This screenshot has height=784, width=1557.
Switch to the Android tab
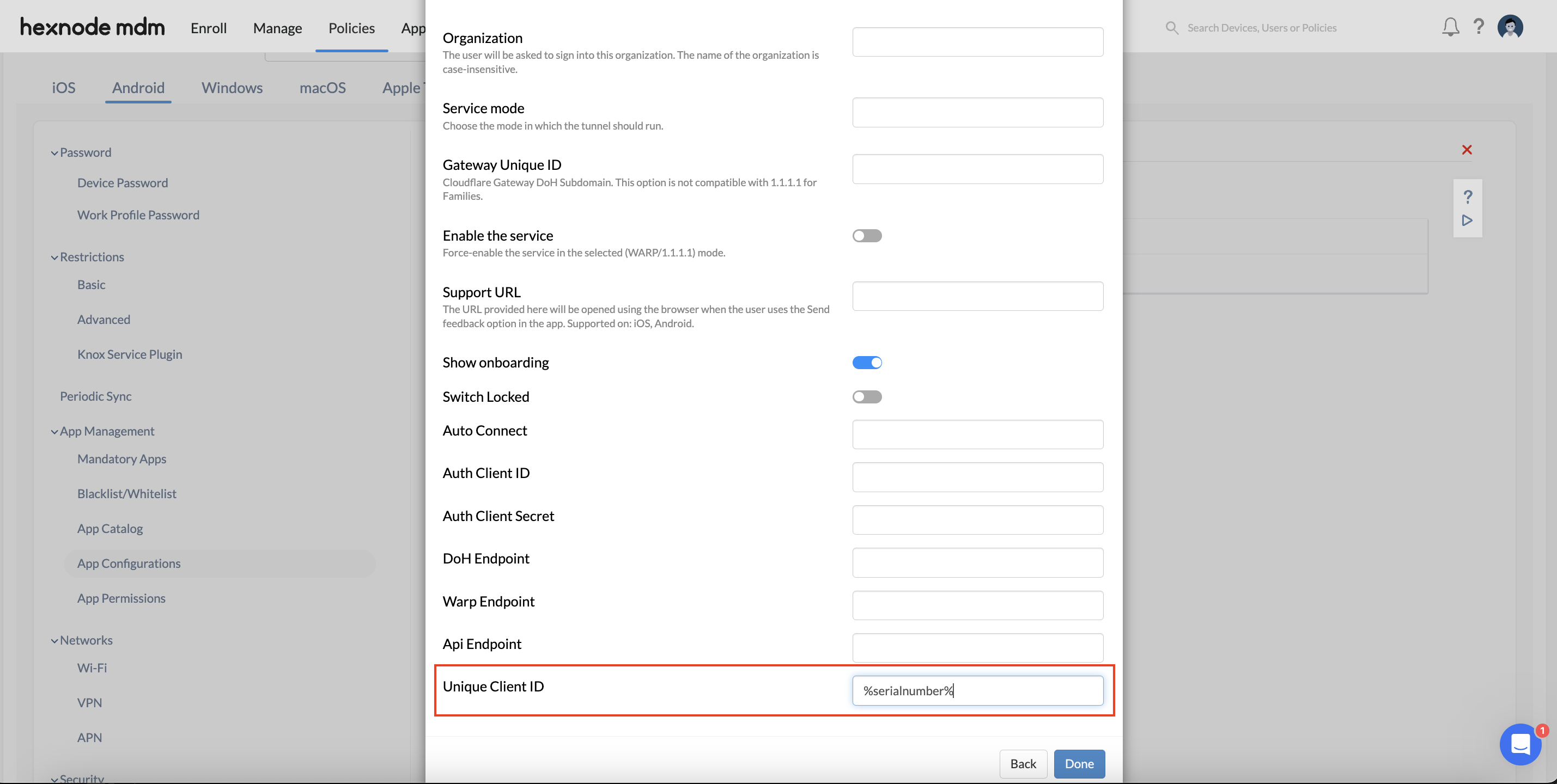138,88
